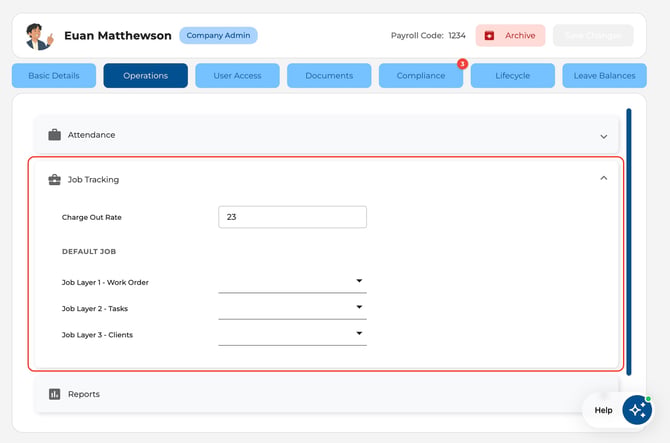
Task: Click the Company Admin badge
Action: pyautogui.click(x=218, y=35)
